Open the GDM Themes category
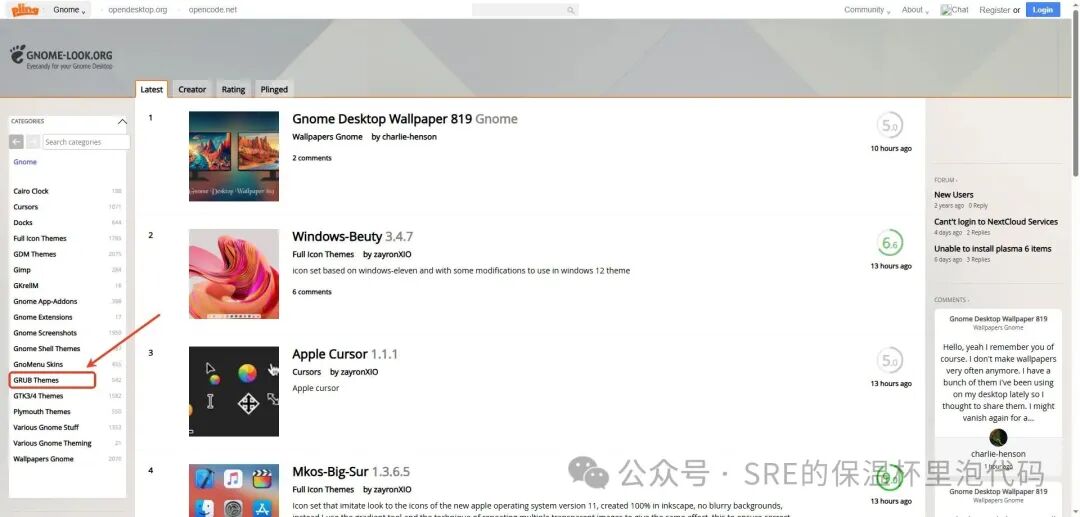 34,254
